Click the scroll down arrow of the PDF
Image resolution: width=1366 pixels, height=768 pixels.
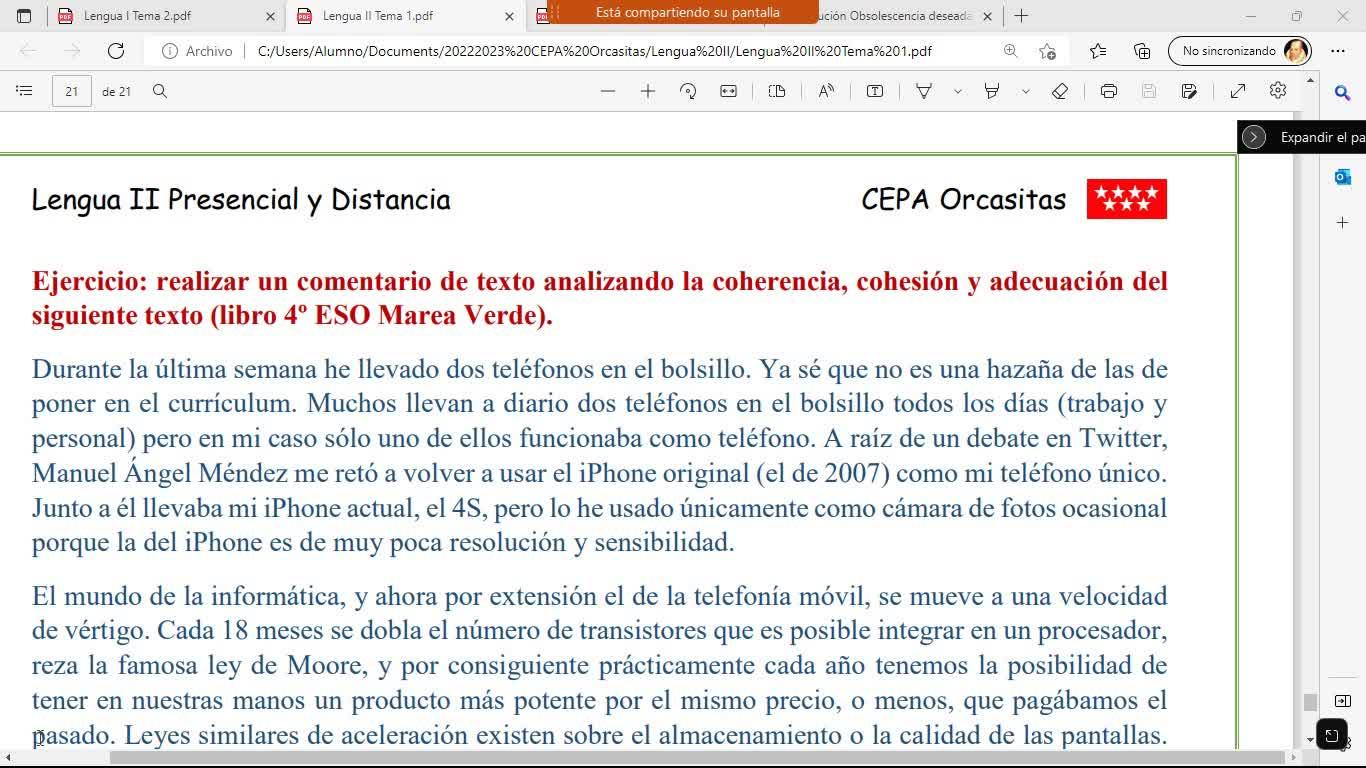coord(1310,740)
